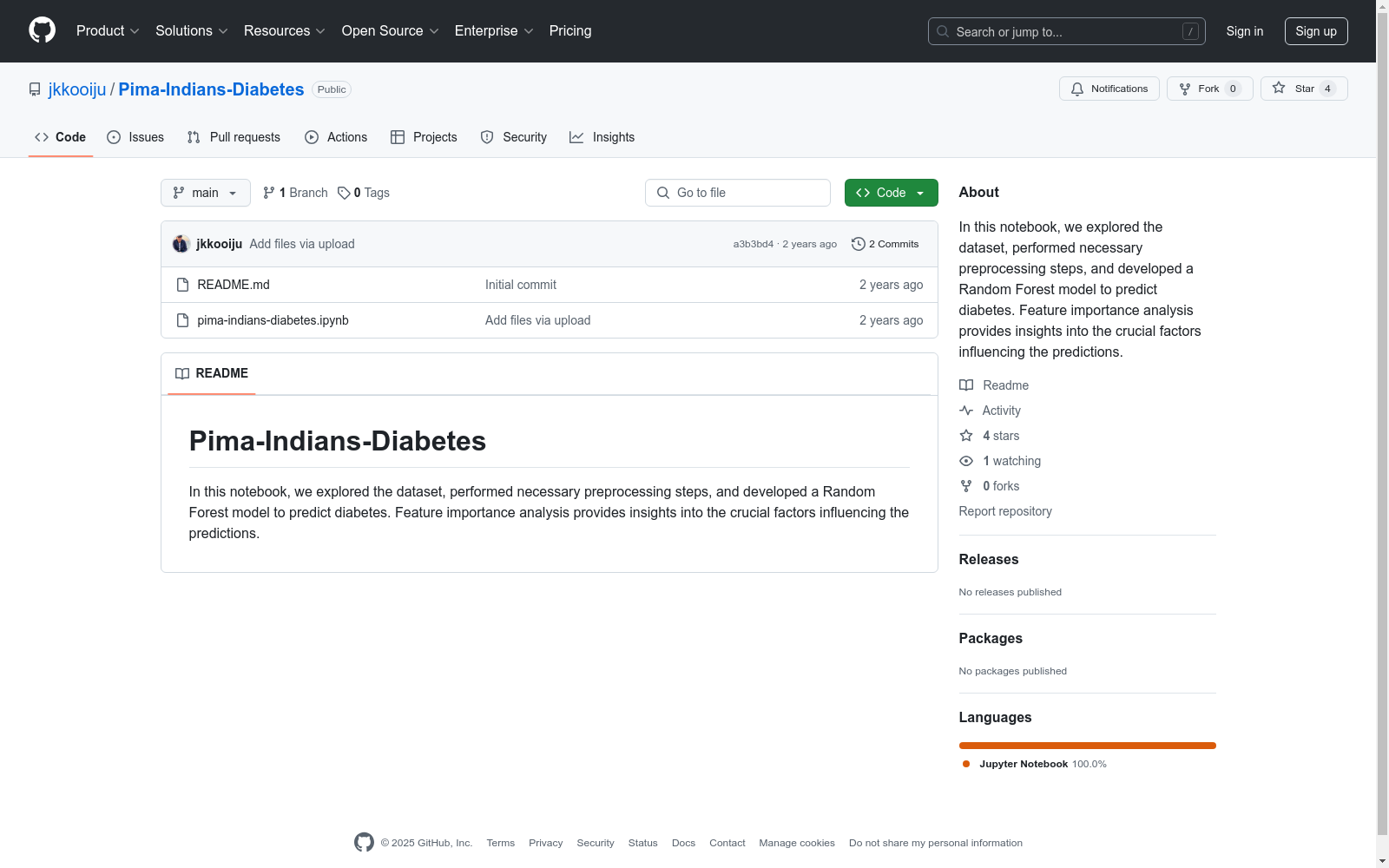Click the Sign in link
1389x868 pixels.
point(1245,31)
